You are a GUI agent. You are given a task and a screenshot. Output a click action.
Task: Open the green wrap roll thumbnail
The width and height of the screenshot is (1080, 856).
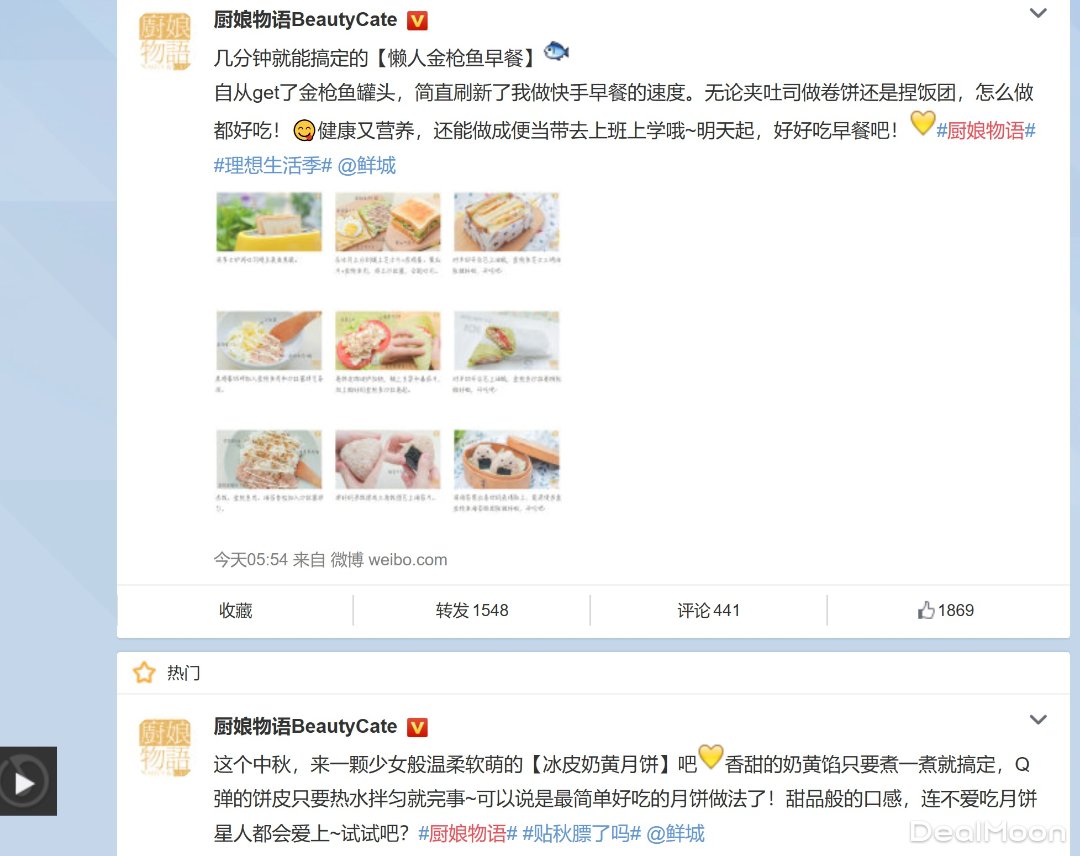point(506,340)
